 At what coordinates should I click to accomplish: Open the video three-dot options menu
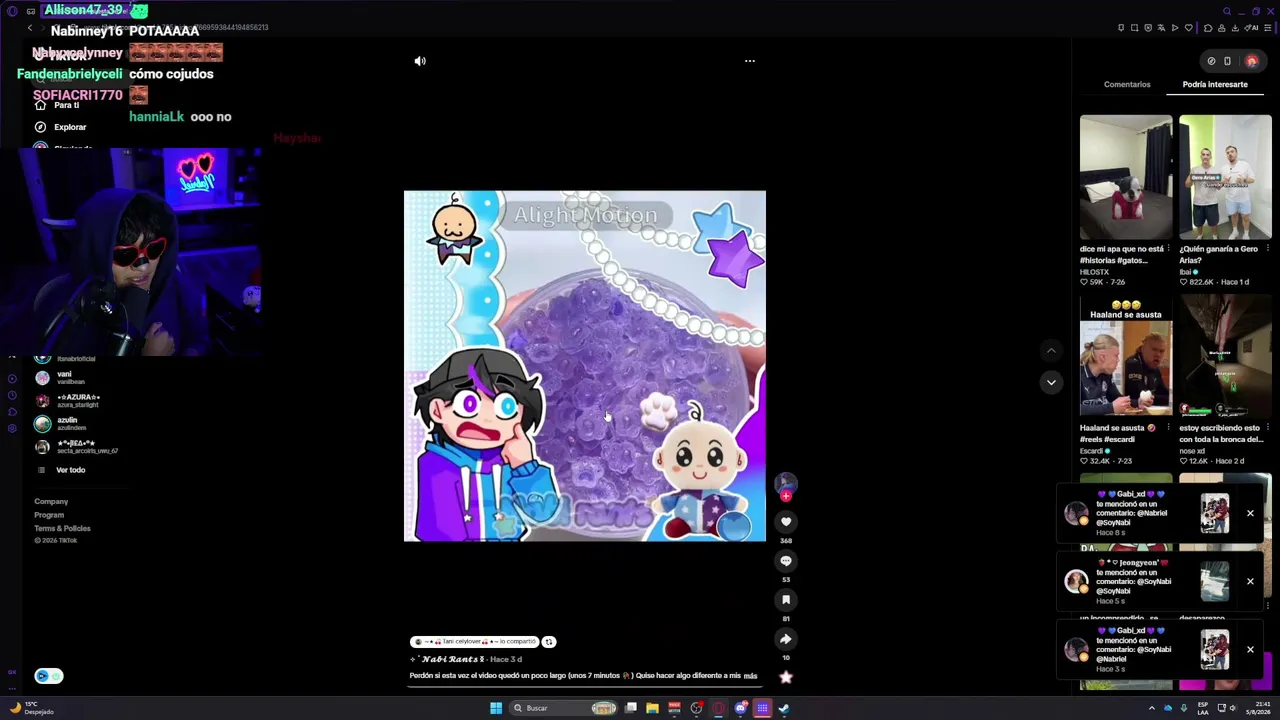[x=750, y=61]
